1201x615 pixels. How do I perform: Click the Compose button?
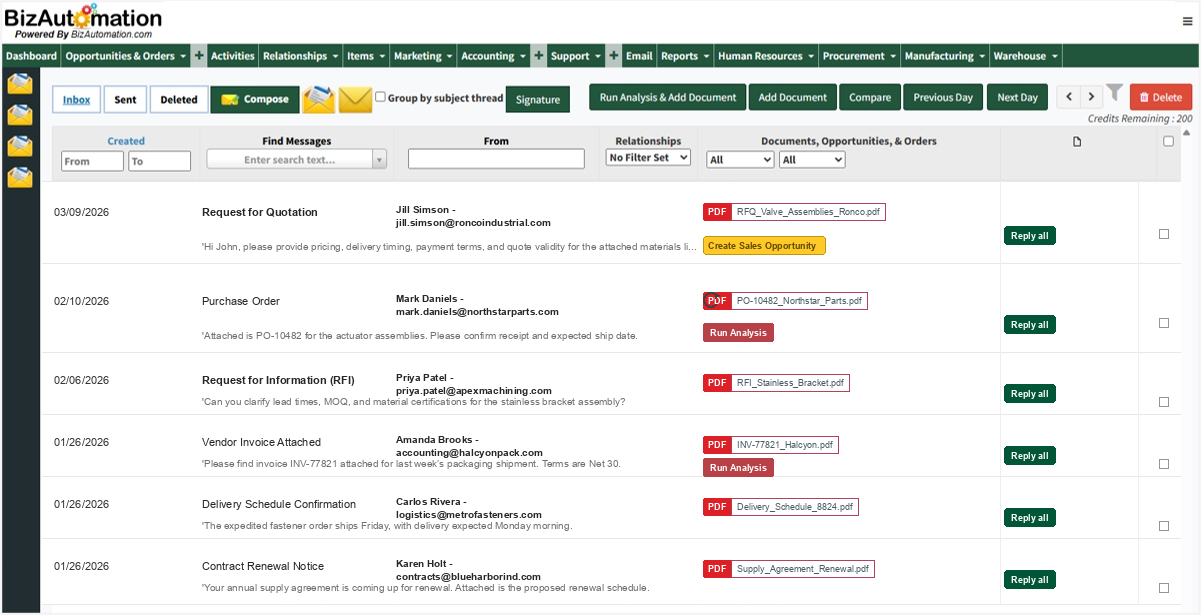[255, 99]
